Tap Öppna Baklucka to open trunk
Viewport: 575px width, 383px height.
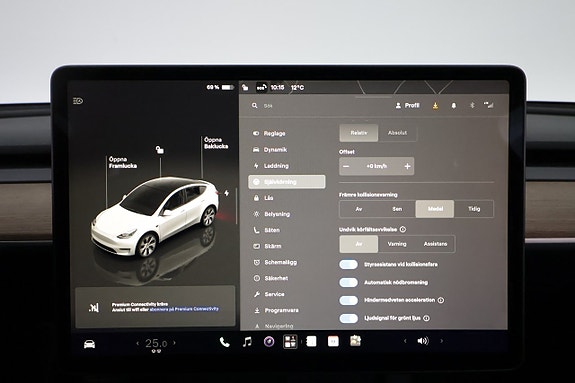pyautogui.click(x=216, y=143)
